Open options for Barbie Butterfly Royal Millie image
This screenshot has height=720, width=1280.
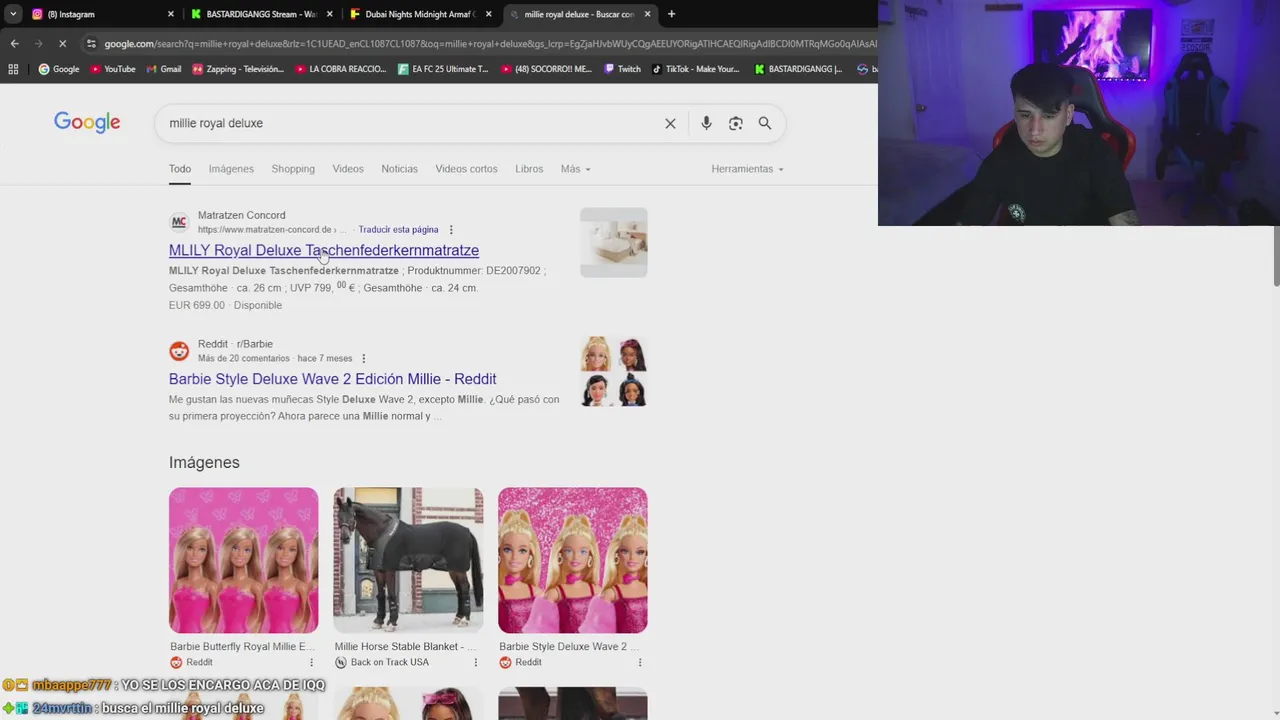(311, 662)
